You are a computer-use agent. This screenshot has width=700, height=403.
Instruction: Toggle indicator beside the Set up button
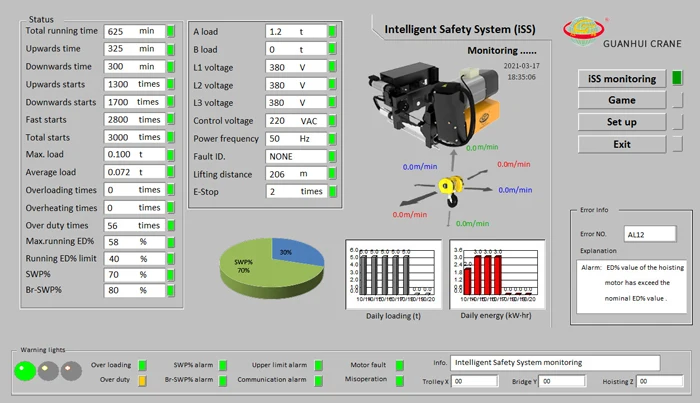(x=677, y=122)
